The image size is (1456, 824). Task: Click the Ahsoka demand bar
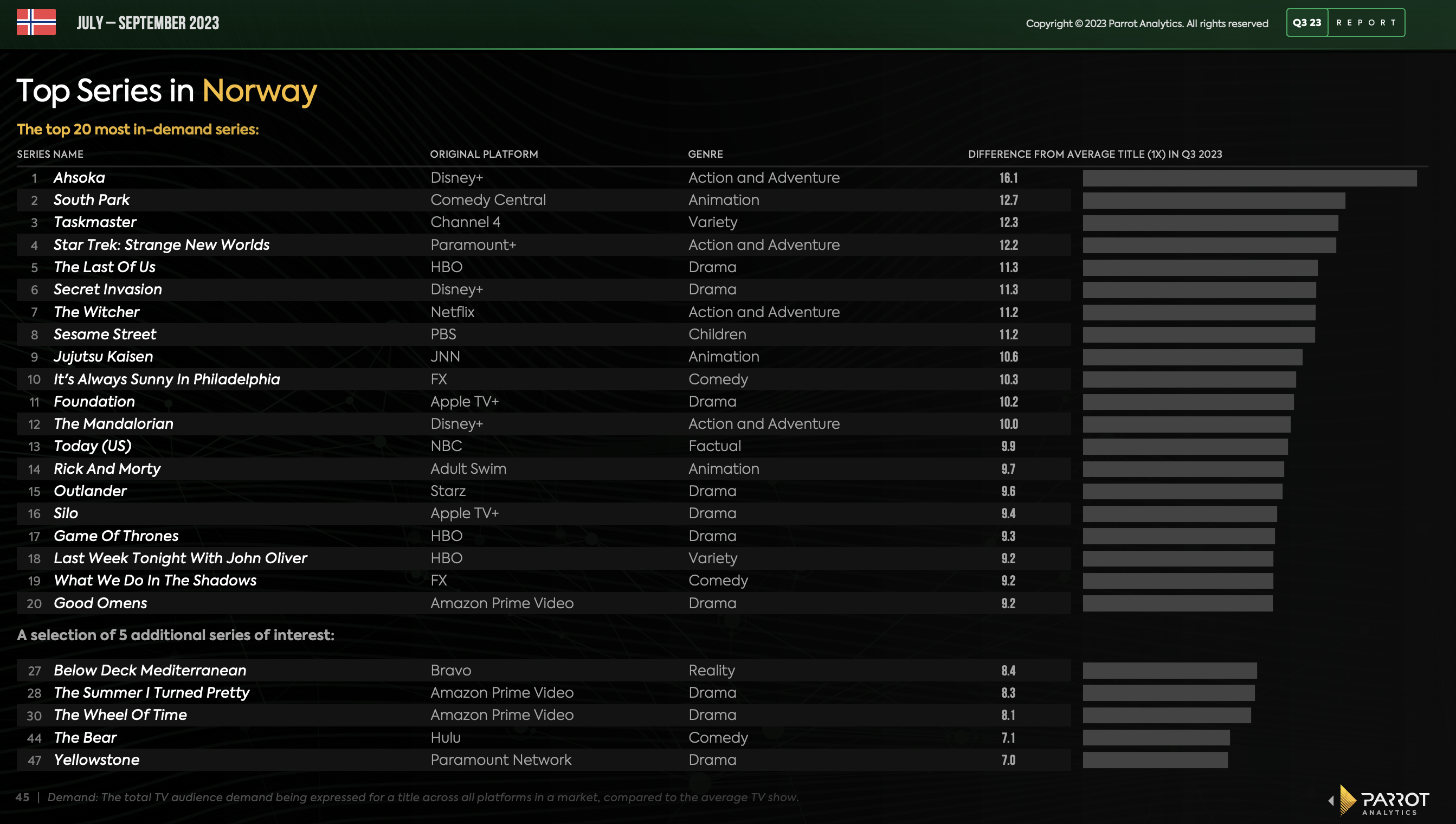pos(1249,178)
